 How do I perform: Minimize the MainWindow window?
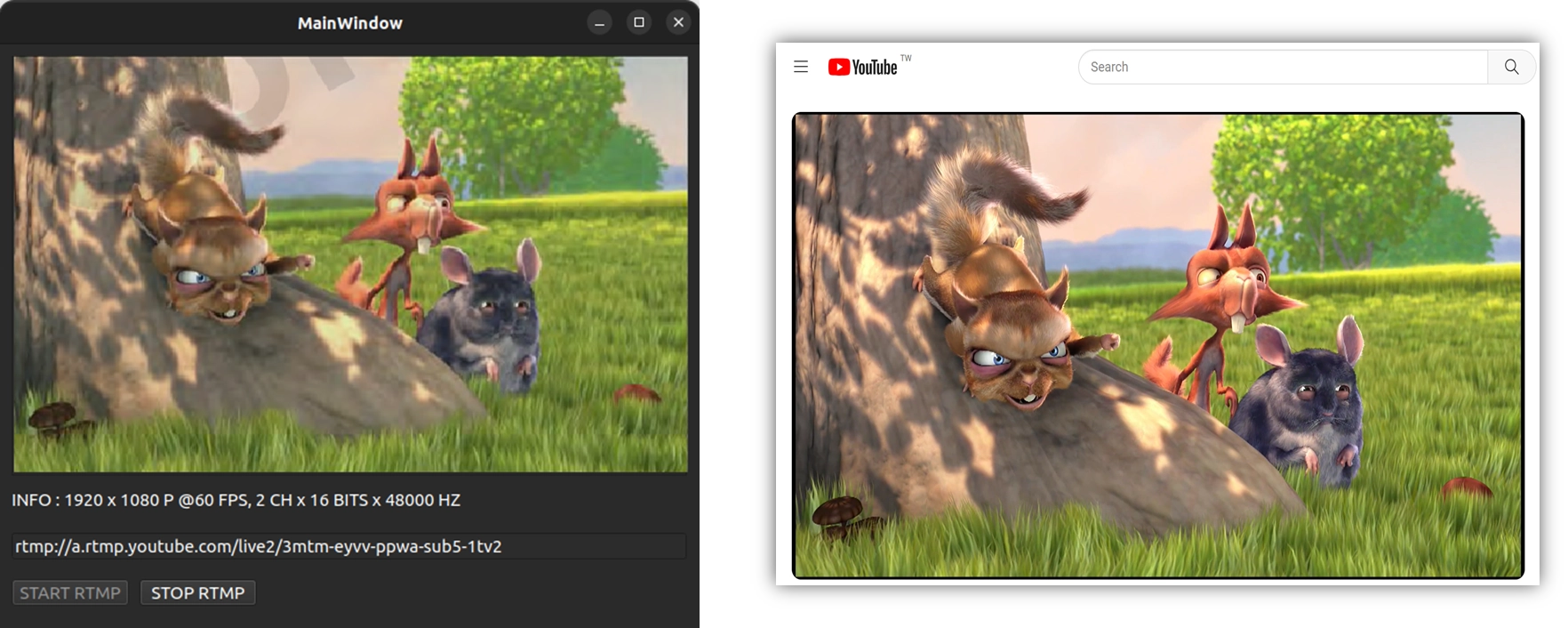pos(600,22)
